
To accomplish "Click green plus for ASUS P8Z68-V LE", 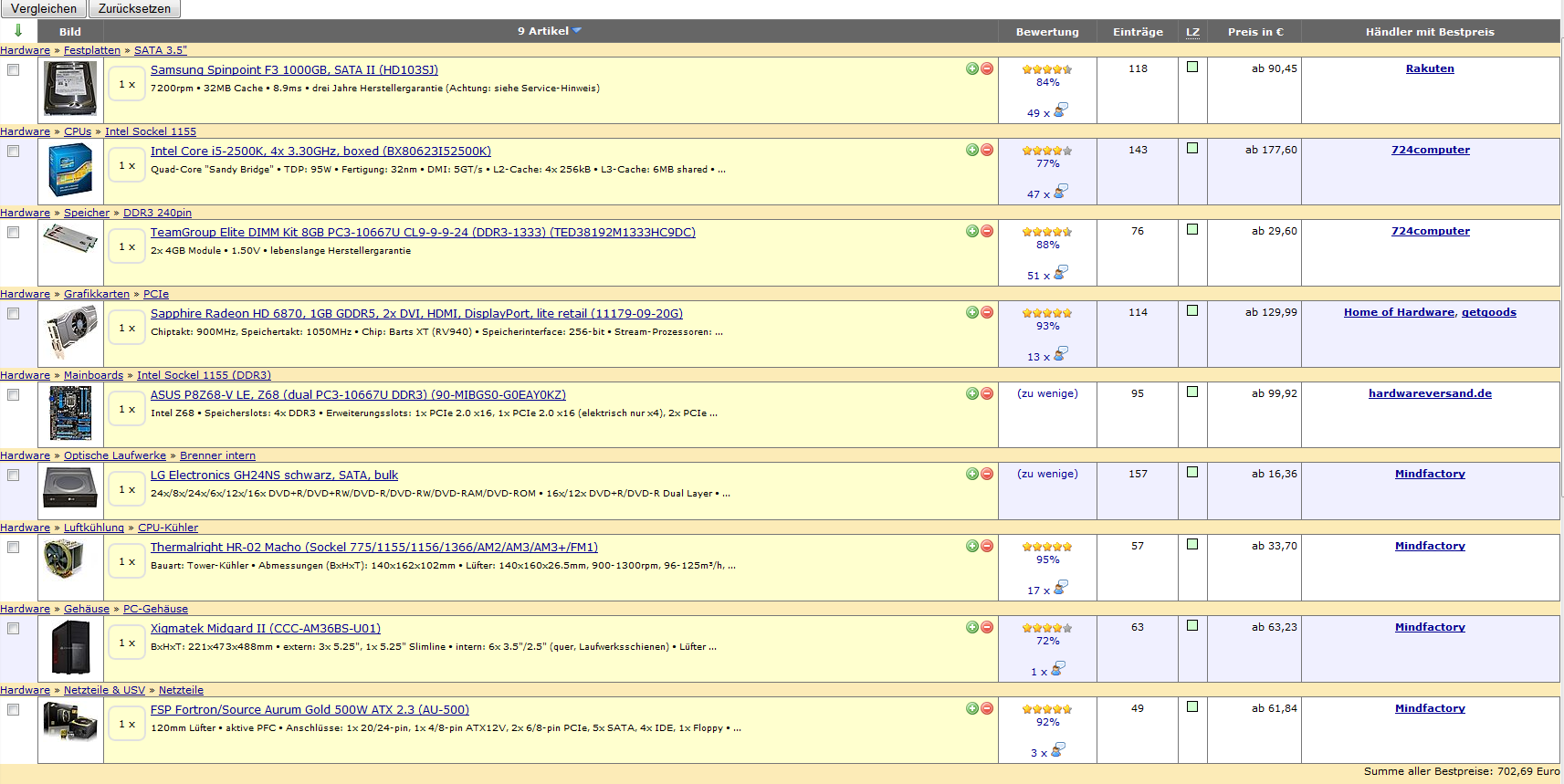I will [972, 393].
